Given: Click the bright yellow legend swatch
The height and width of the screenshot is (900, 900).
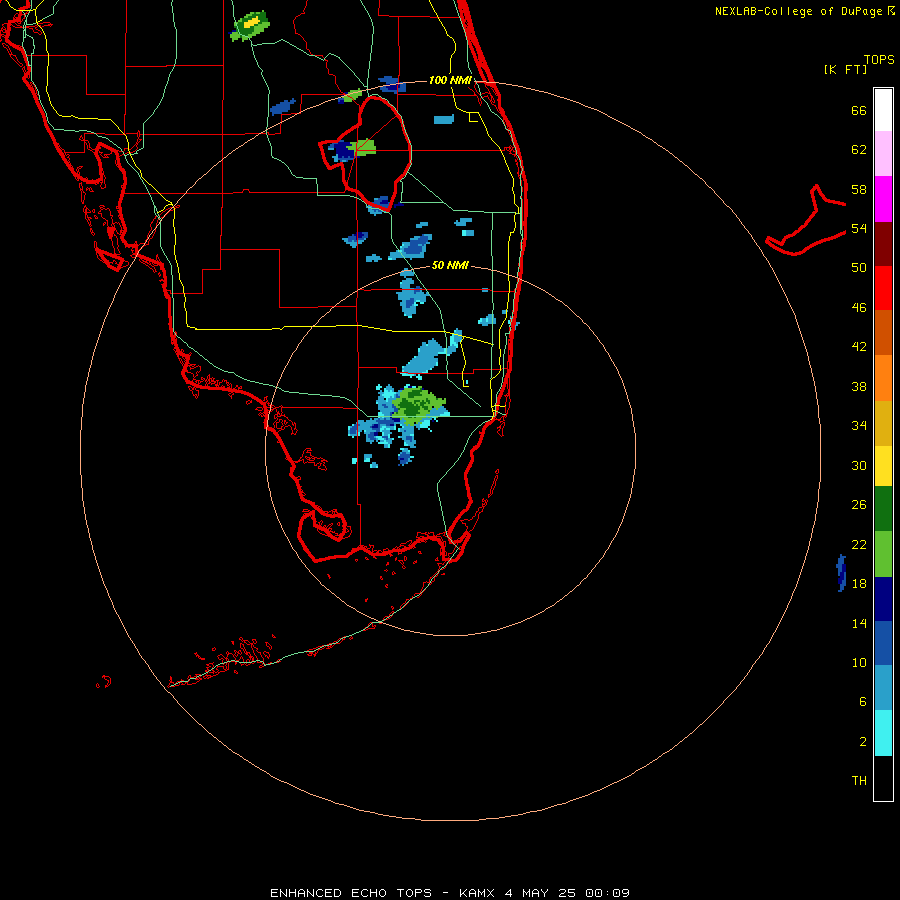Looking at the screenshot, I should point(883,466).
